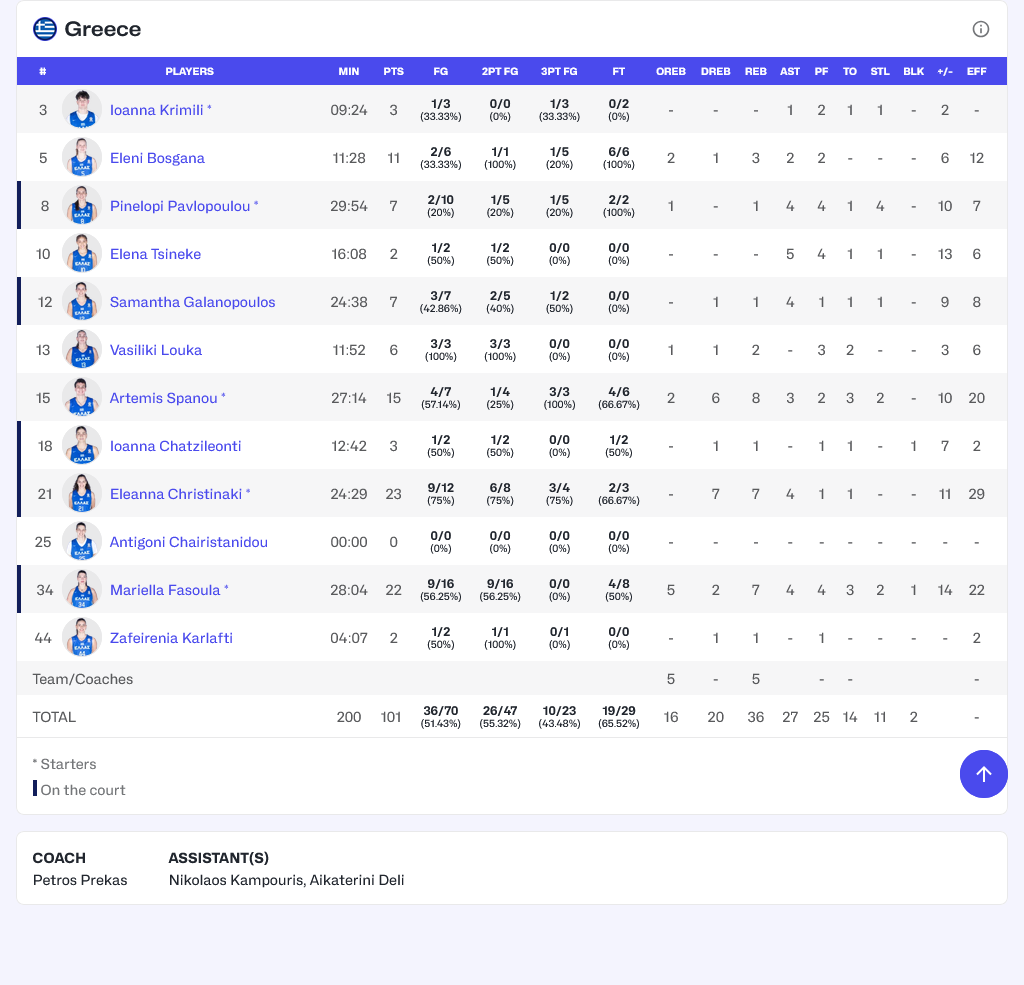Screen dimensions: 1024x985
Task: Click Artemis Spanou's avatar image
Action: [x=82, y=398]
